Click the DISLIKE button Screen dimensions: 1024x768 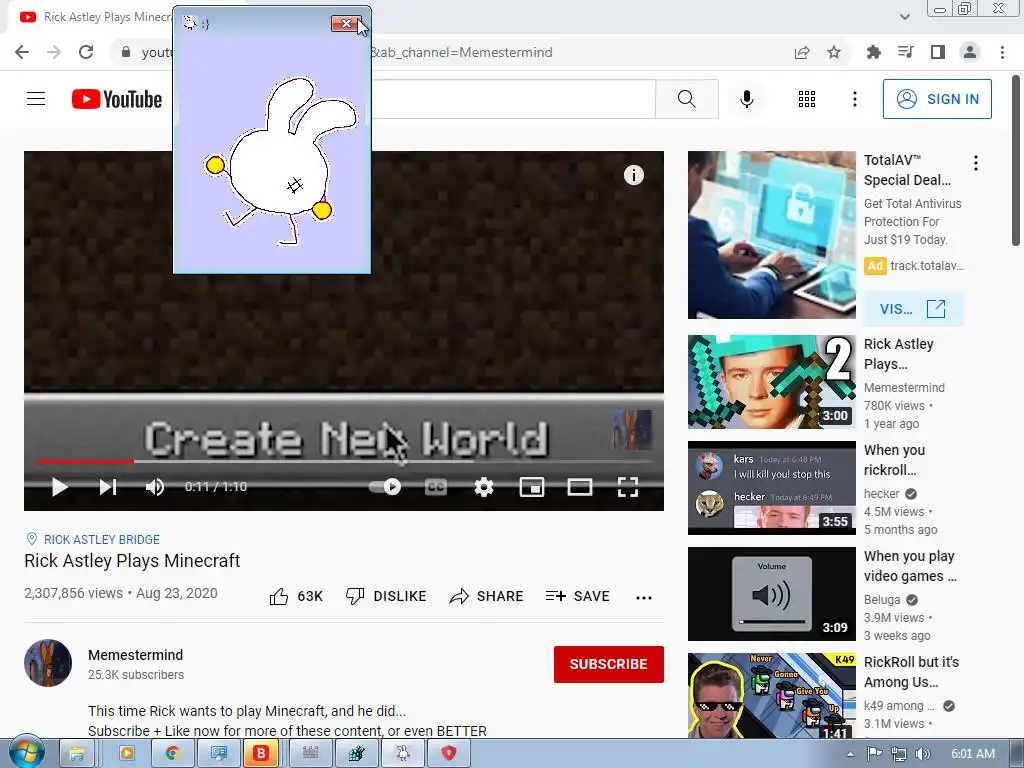tap(386, 596)
